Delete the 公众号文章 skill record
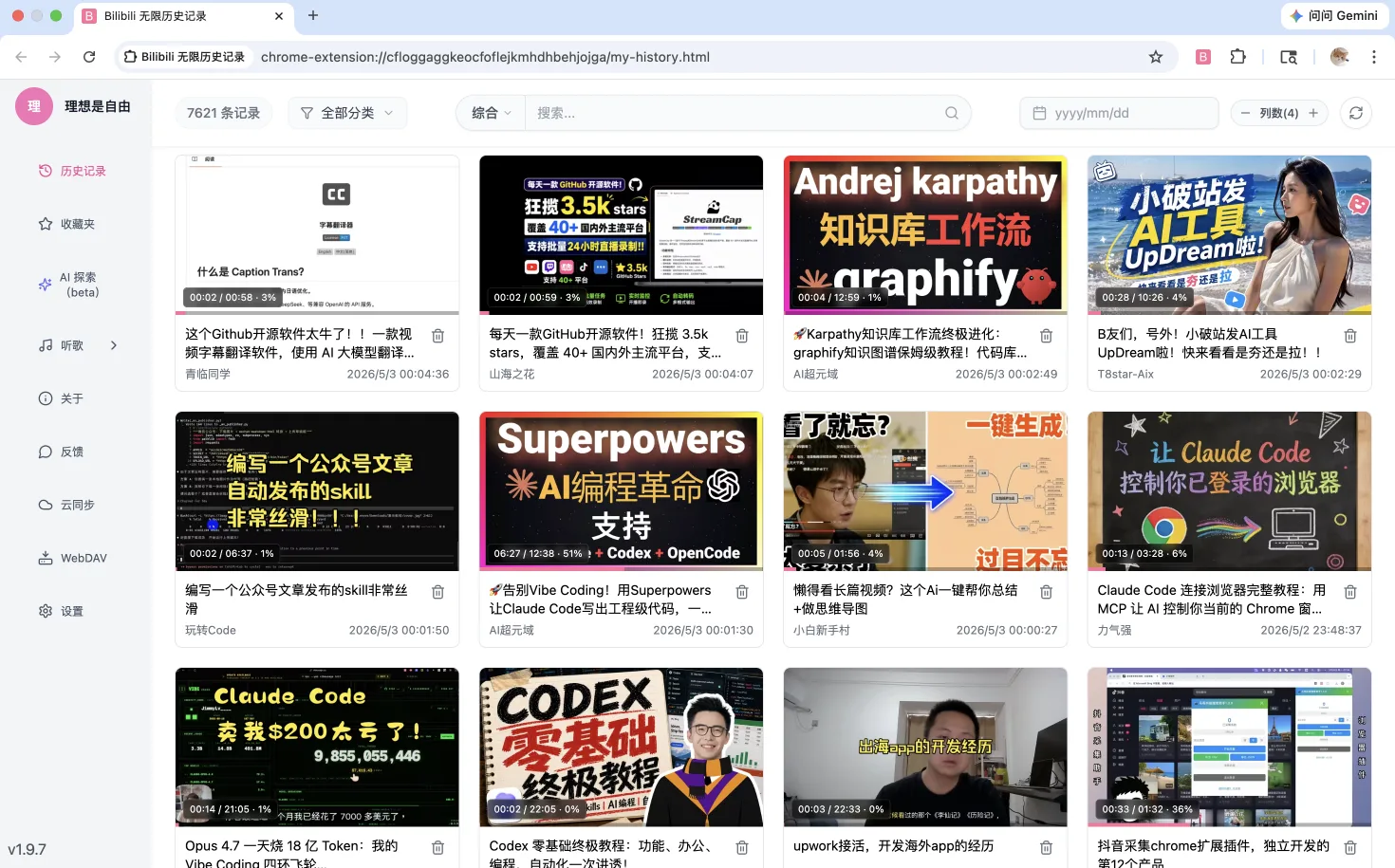 (438, 592)
